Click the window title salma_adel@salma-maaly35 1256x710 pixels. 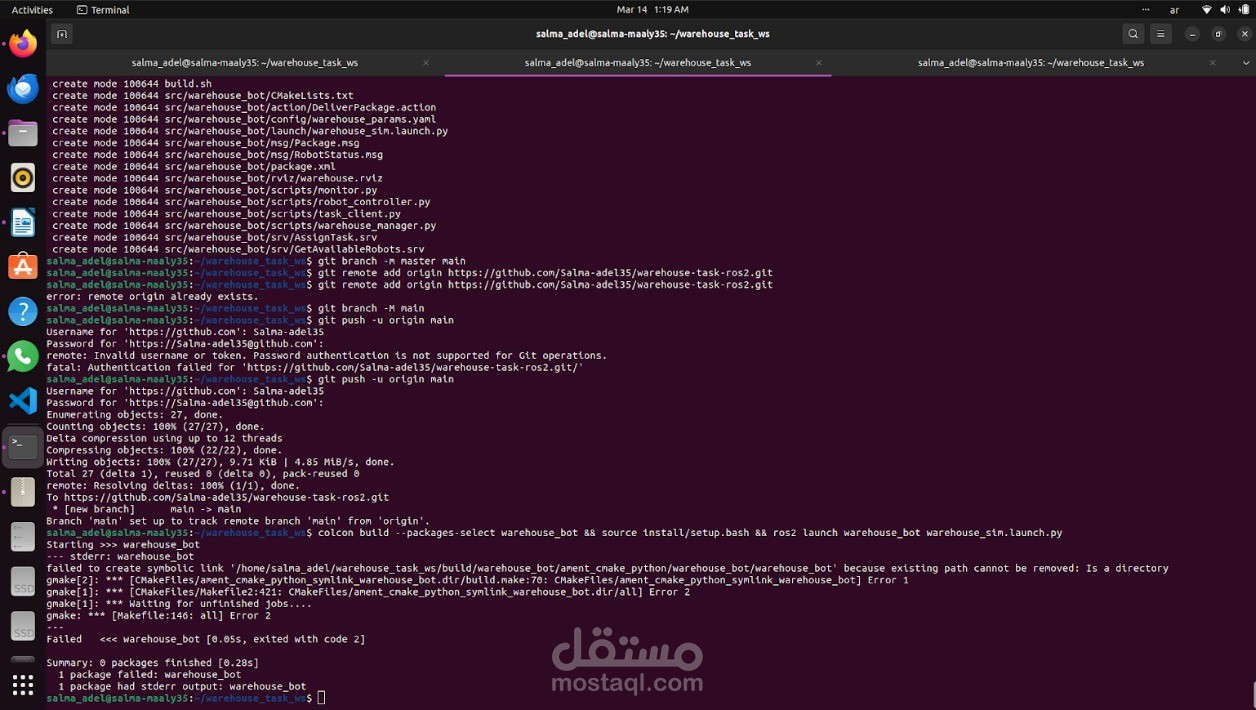tap(652, 34)
